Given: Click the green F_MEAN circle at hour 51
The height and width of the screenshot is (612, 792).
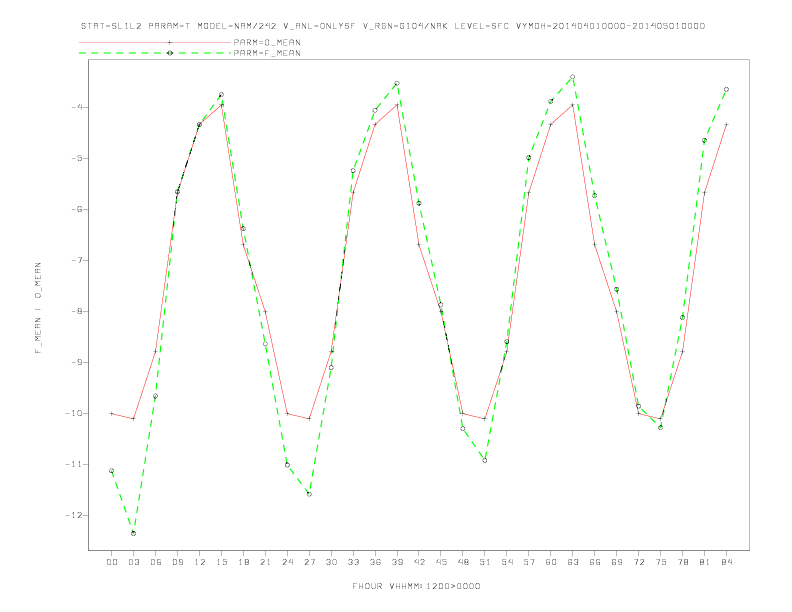Looking at the screenshot, I should coord(485,461).
